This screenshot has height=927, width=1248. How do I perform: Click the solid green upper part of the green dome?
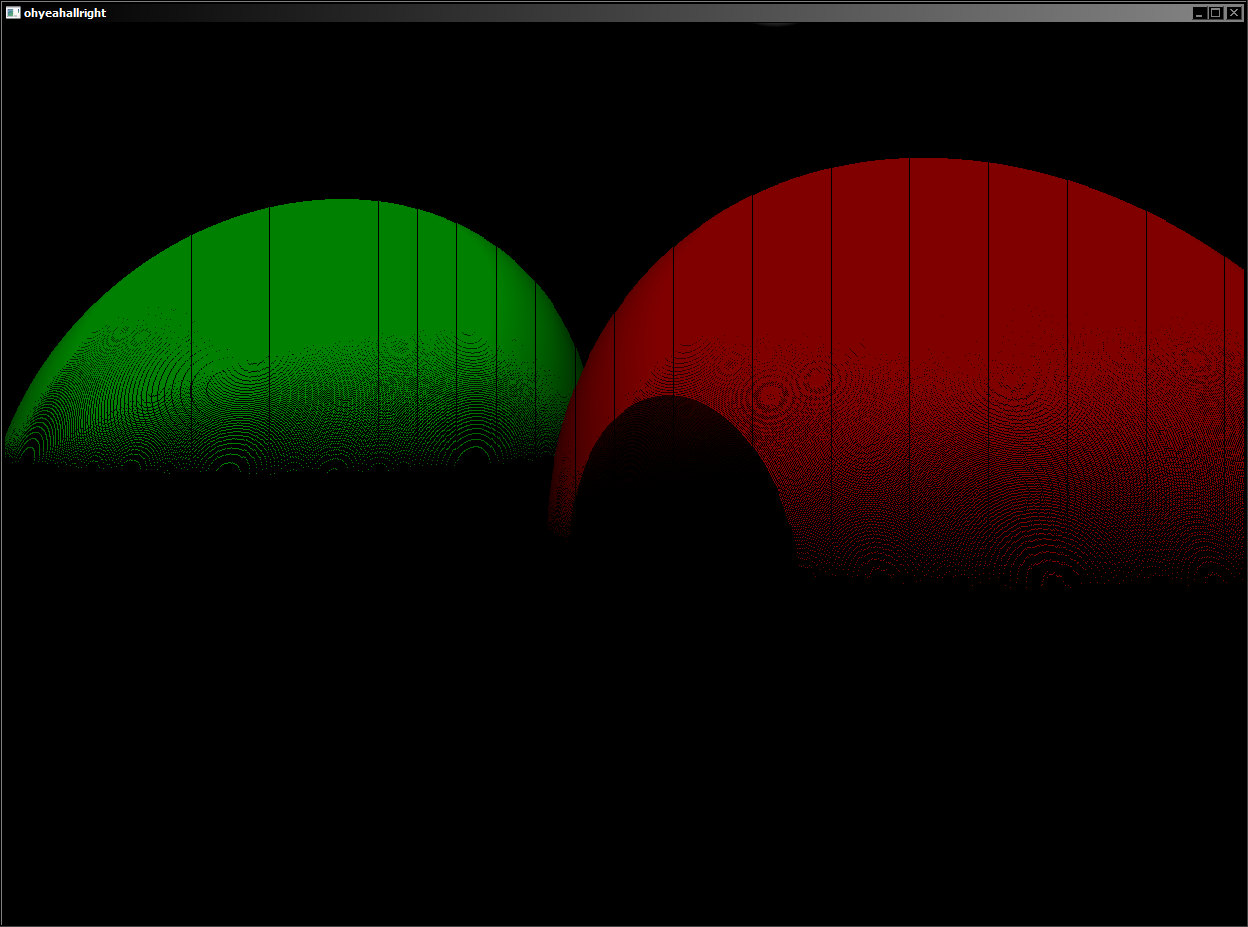[x=320, y=260]
